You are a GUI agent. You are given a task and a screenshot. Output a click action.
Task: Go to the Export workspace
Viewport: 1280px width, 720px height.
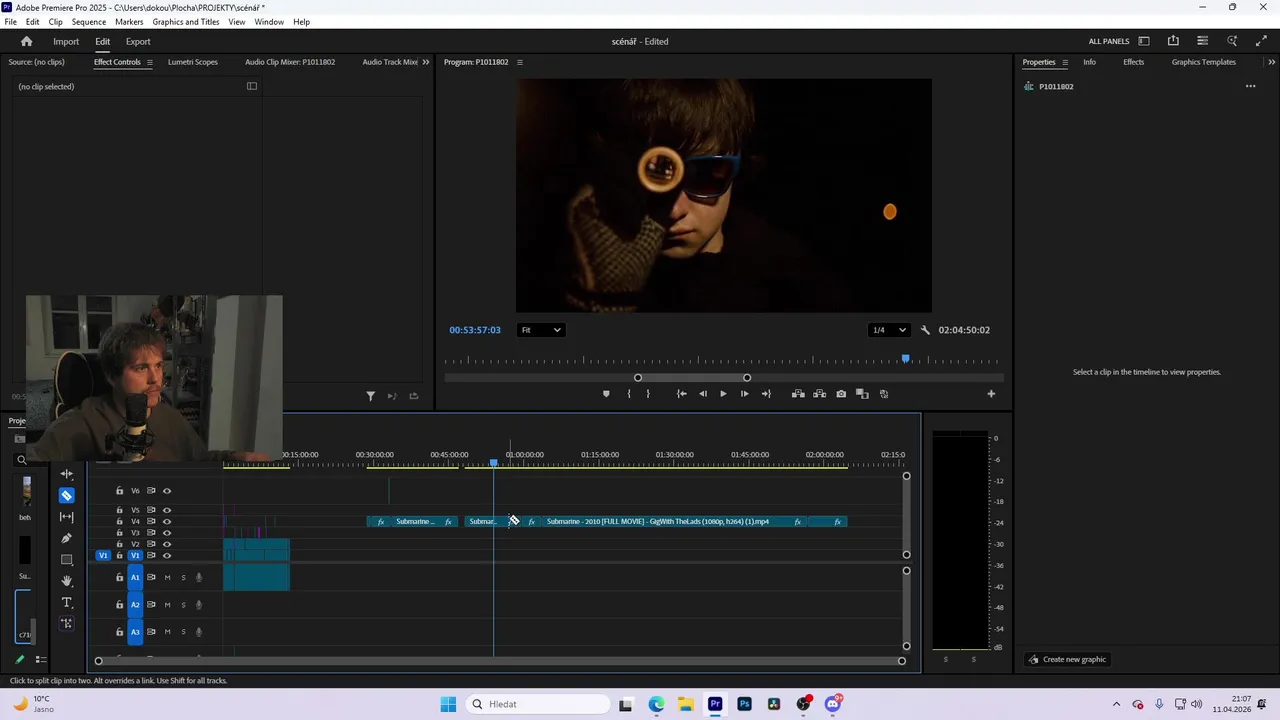pyautogui.click(x=138, y=41)
